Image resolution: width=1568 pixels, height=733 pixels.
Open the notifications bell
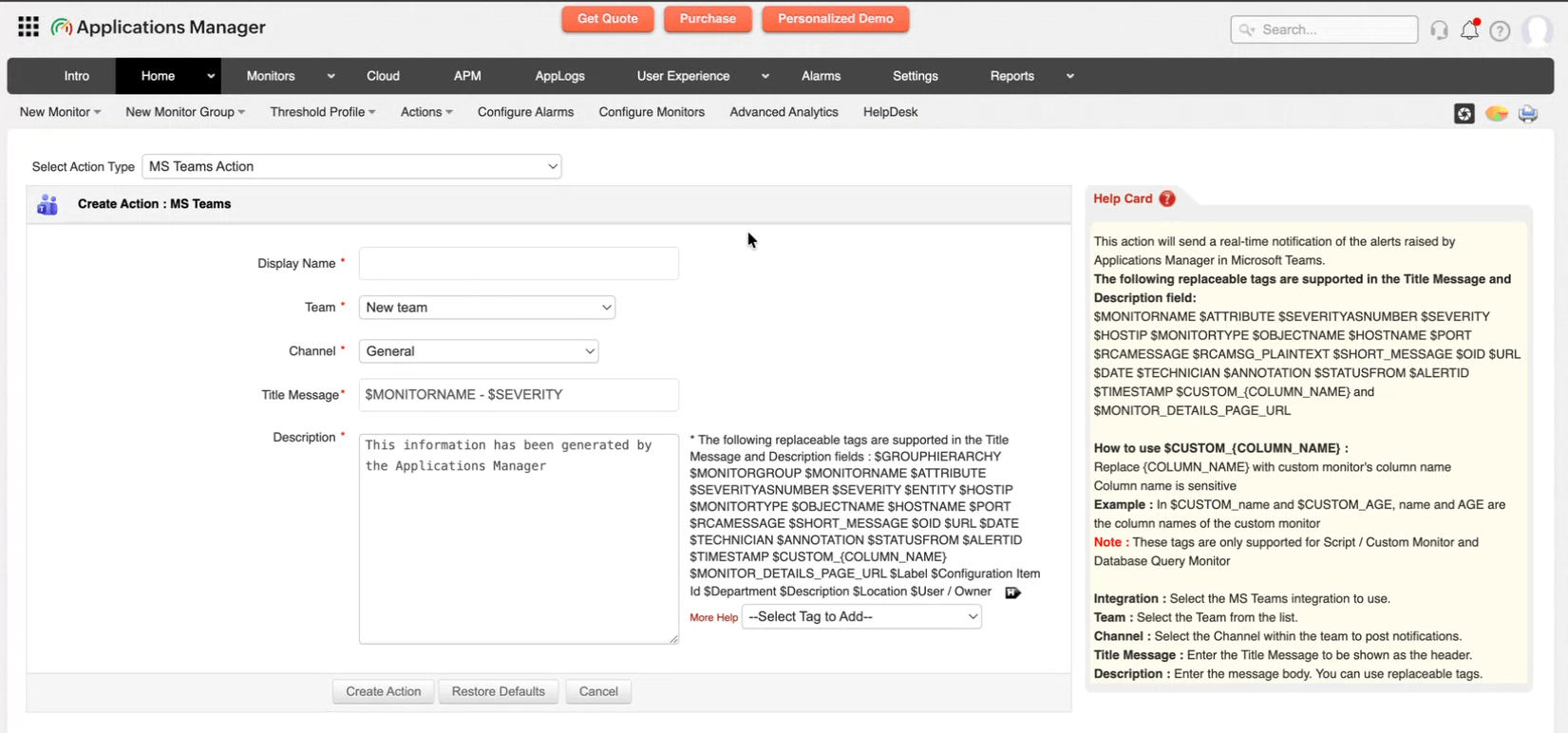(1469, 29)
